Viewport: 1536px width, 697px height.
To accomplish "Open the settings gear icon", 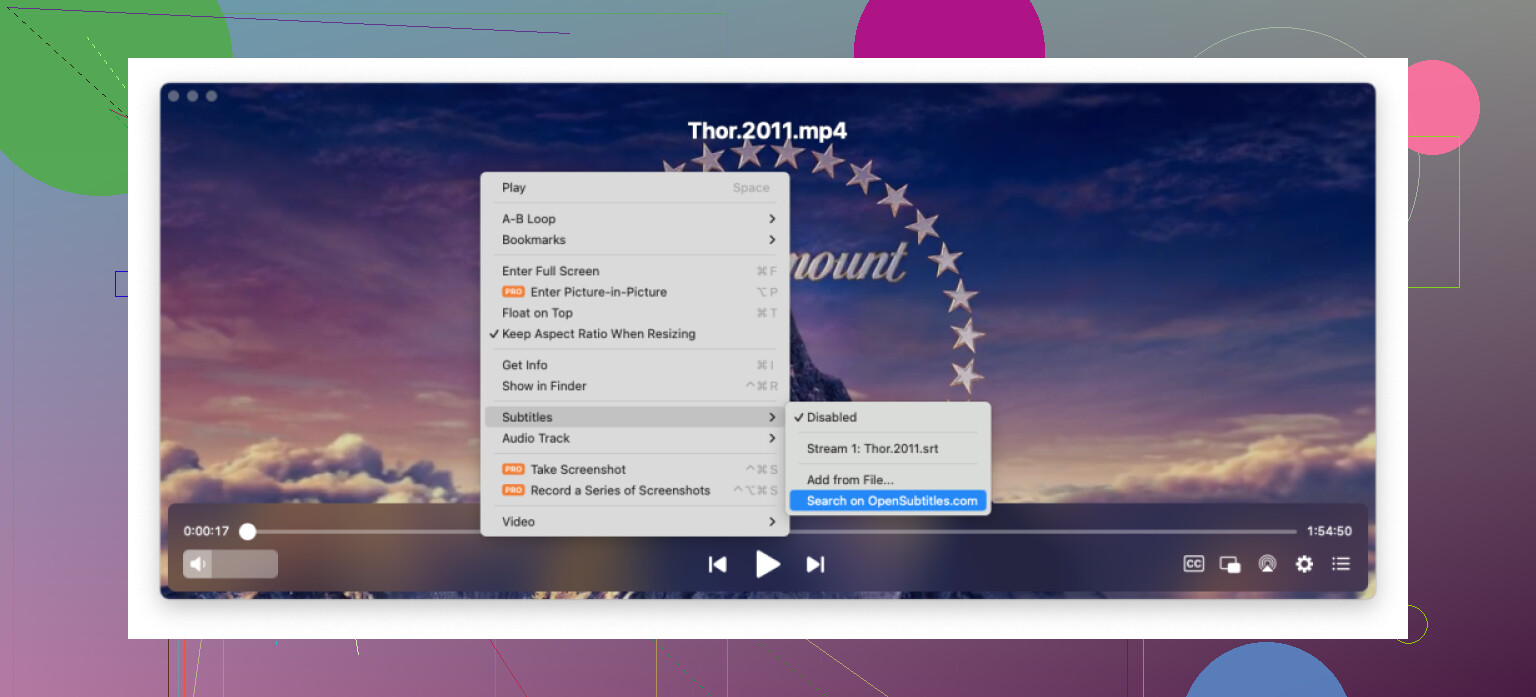I will [x=1304, y=564].
